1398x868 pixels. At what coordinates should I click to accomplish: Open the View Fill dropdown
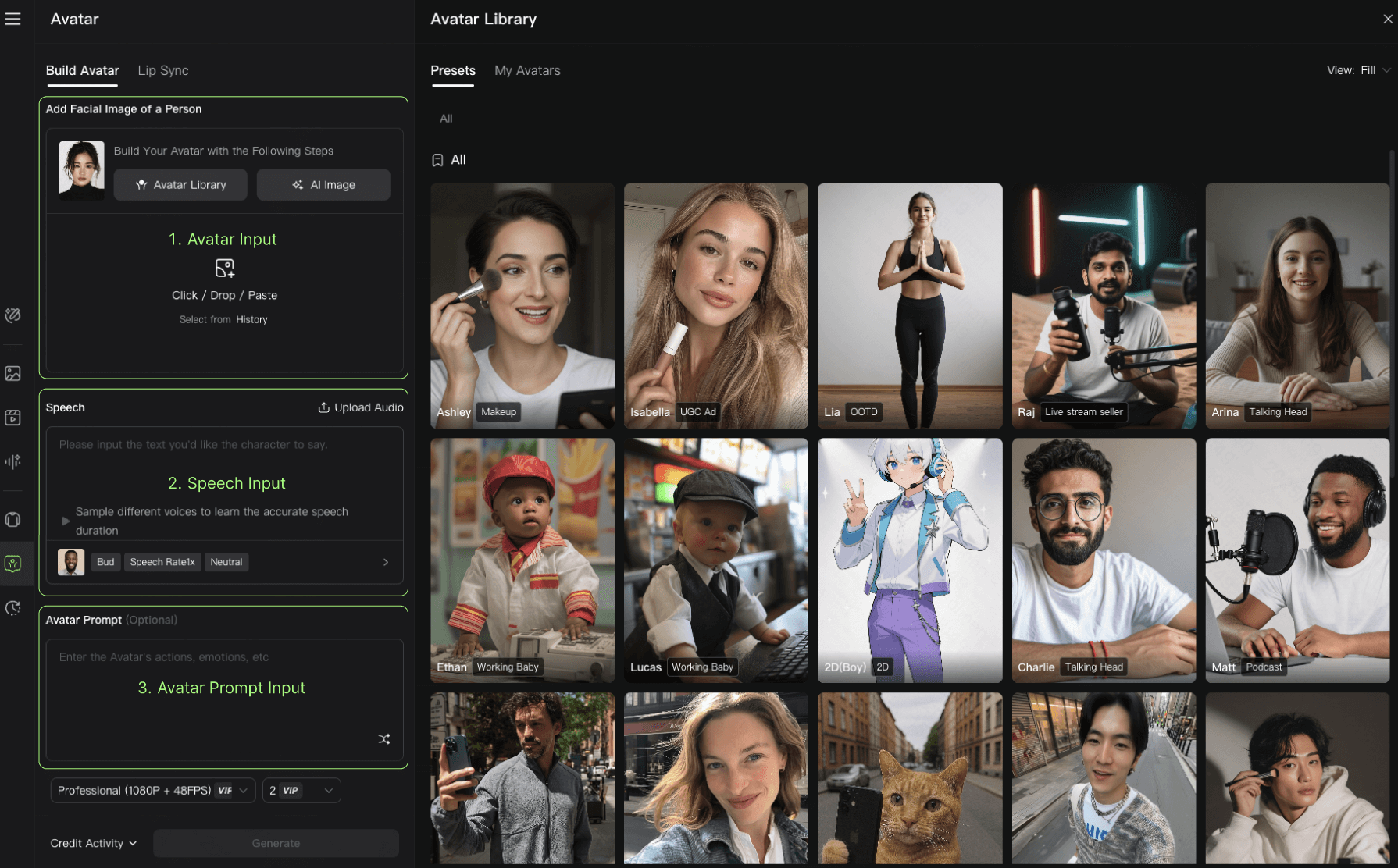pyautogui.click(x=1358, y=70)
